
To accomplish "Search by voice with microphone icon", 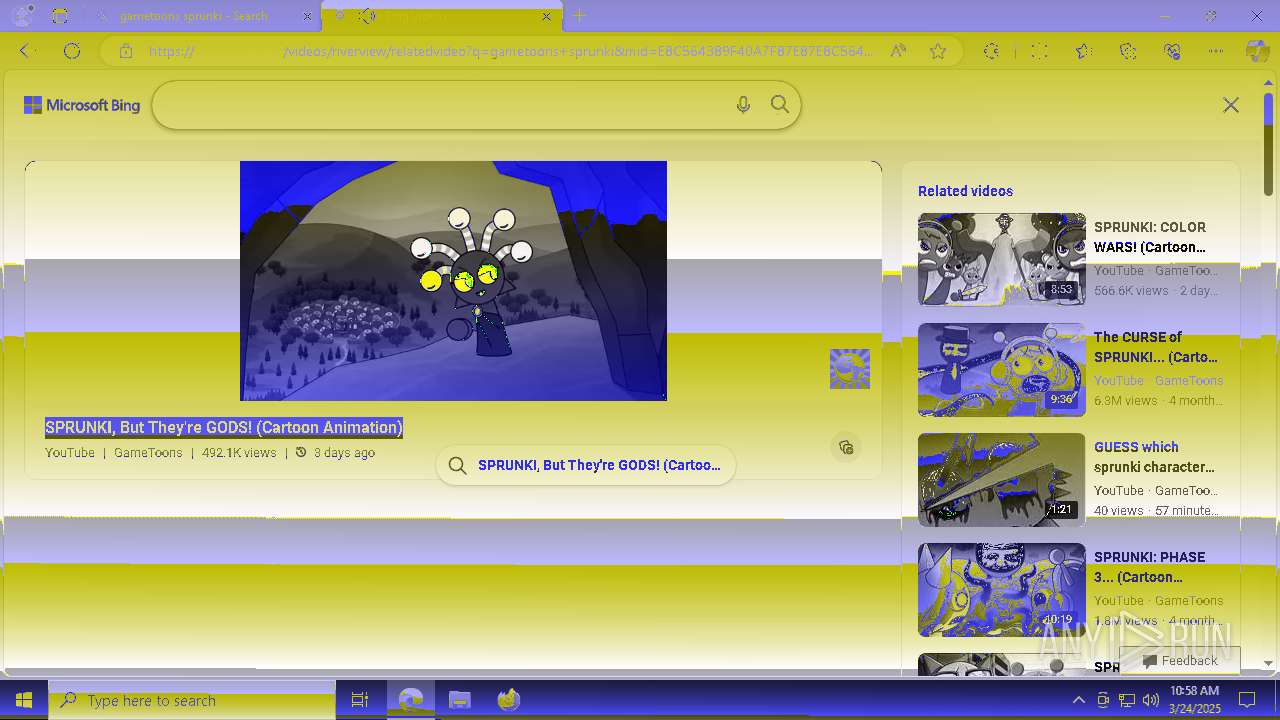I will click(743, 105).
